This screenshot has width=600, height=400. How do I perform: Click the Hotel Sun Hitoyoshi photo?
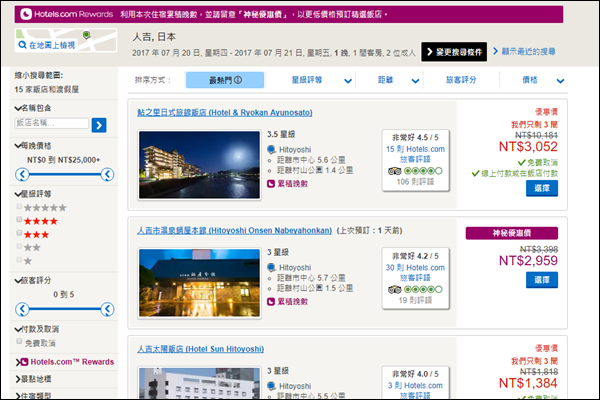pos(199,383)
